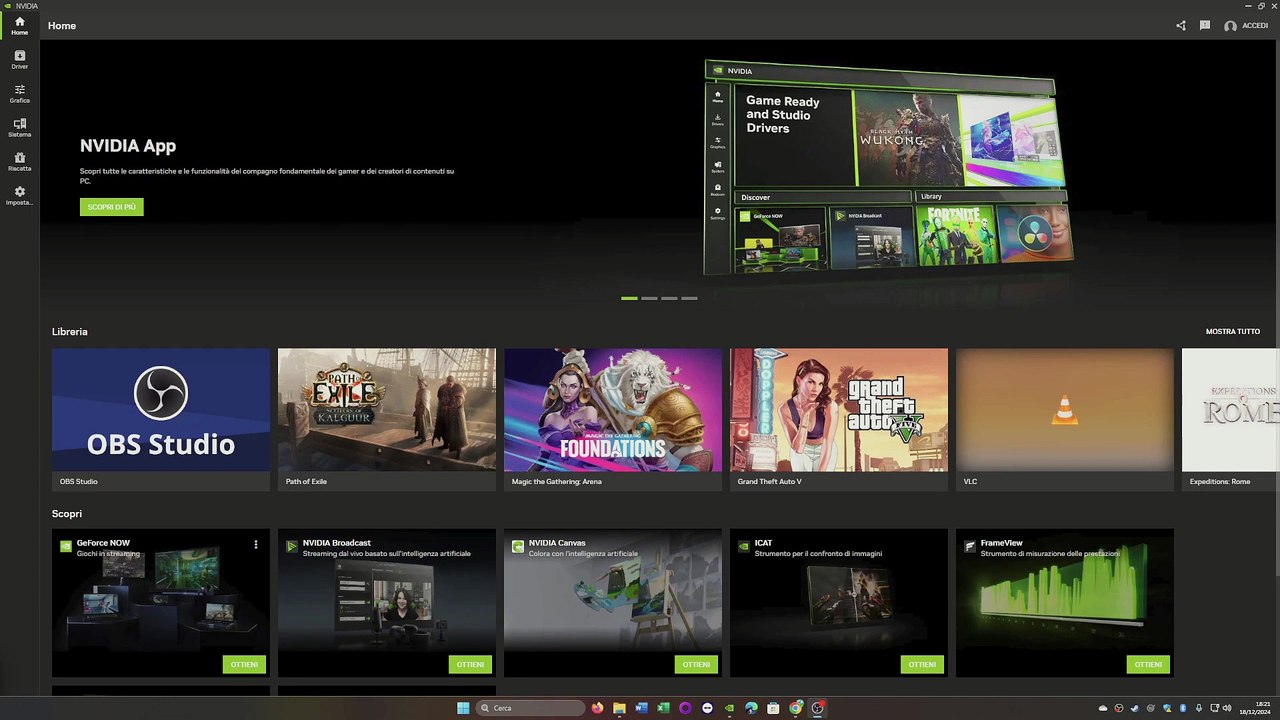
Task: Open the Grand Theft Auto V tile
Action: (x=839, y=419)
